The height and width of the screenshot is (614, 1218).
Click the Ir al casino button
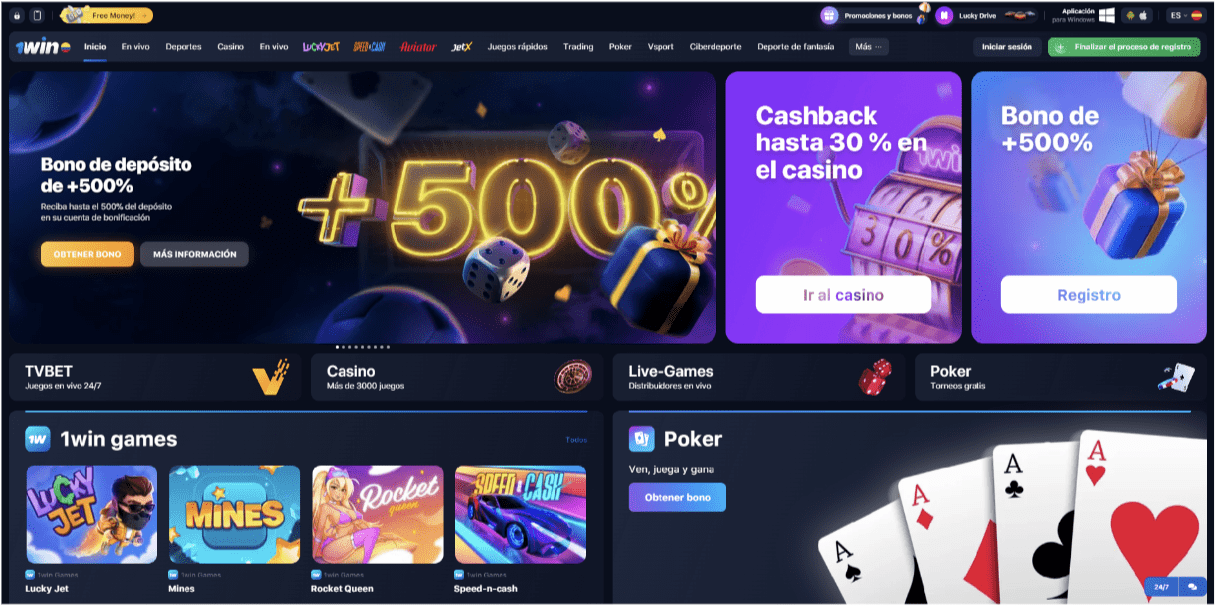843,295
